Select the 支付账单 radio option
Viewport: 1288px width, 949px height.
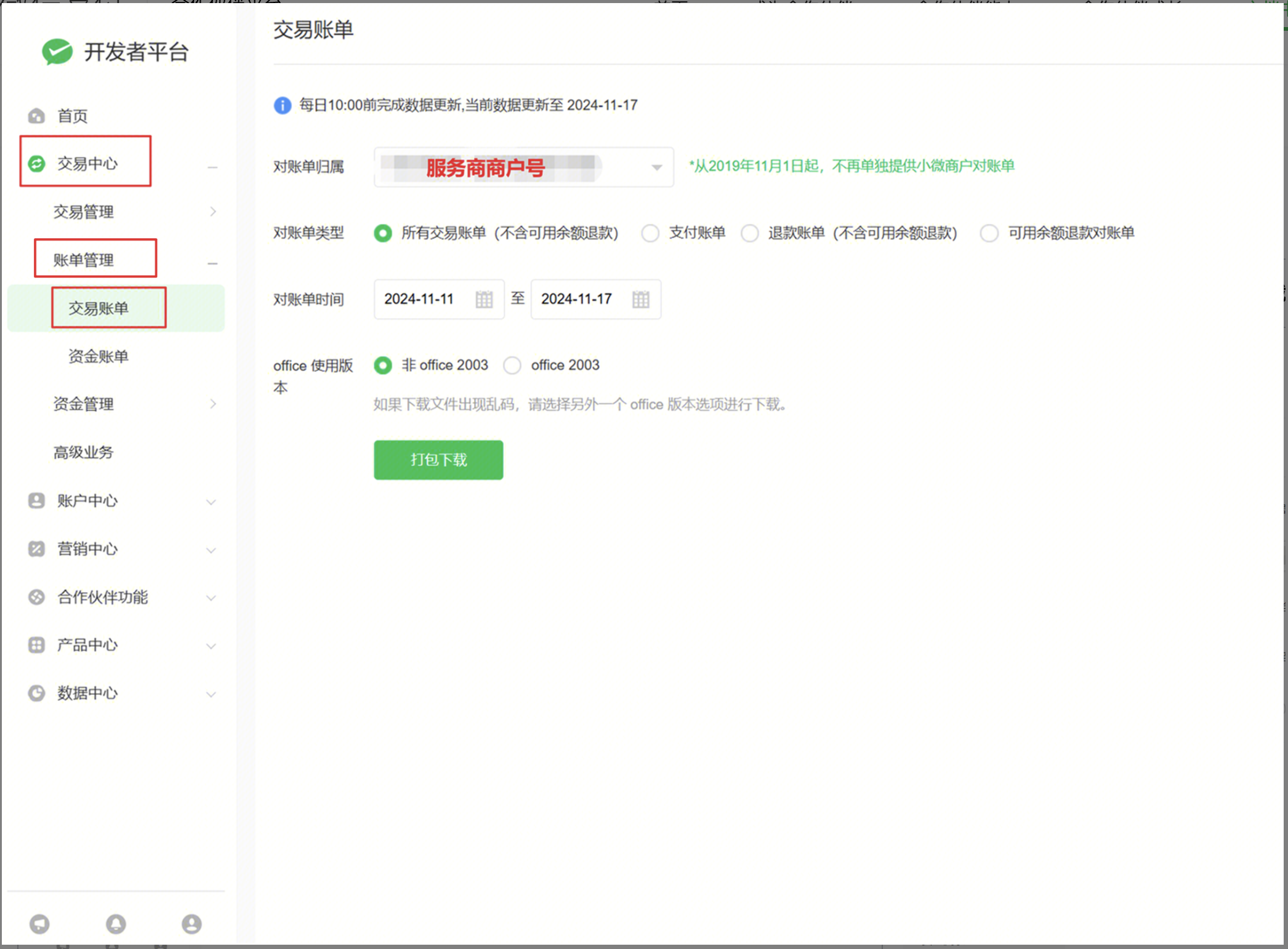650,233
